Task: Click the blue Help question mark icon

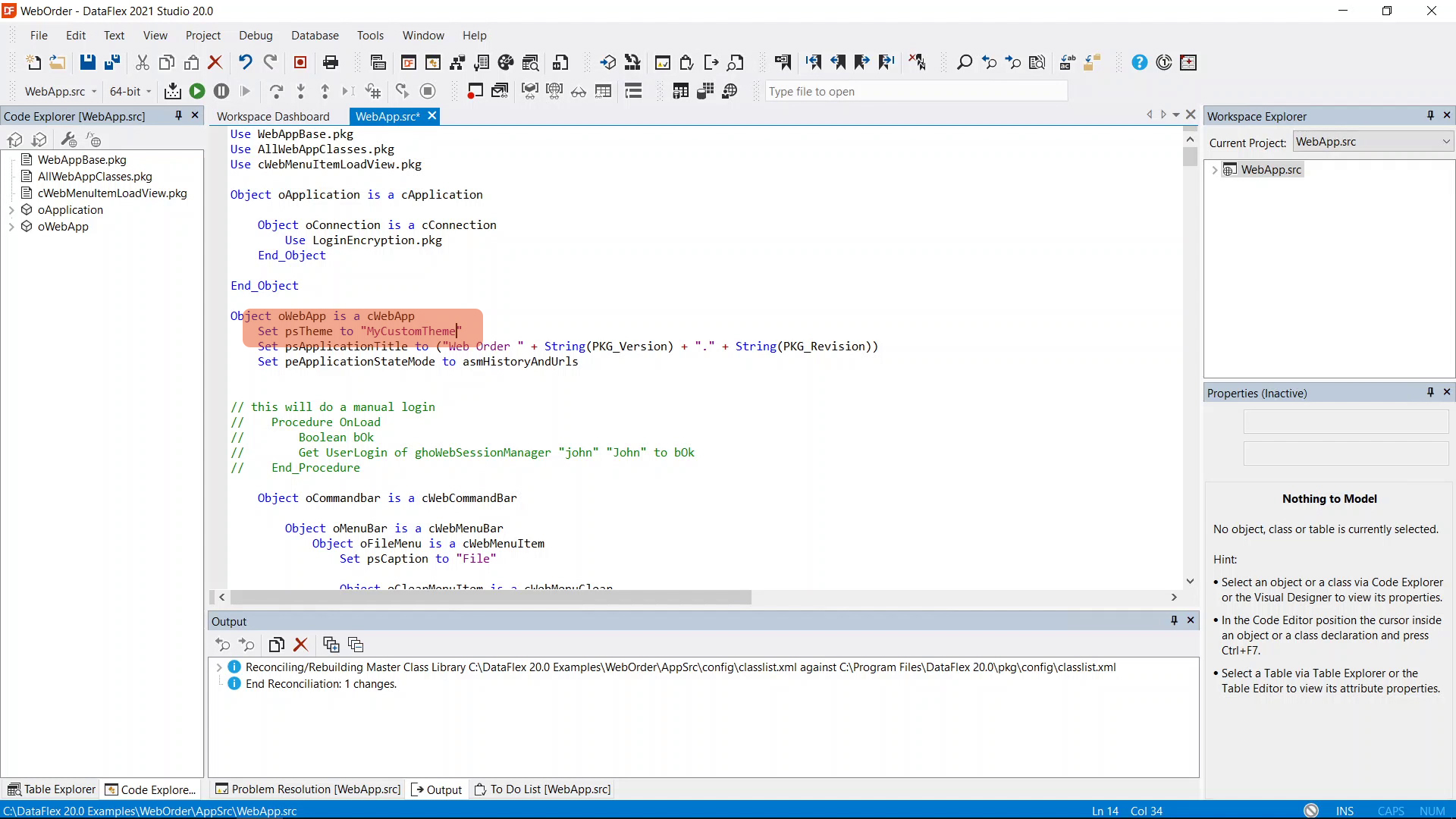Action: tap(1139, 62)
